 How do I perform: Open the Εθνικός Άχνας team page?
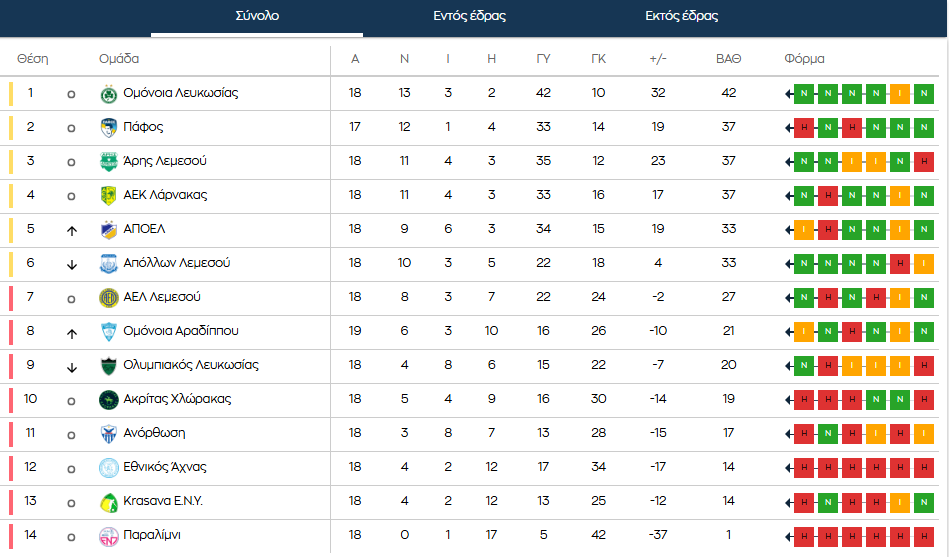click(165, 467)
